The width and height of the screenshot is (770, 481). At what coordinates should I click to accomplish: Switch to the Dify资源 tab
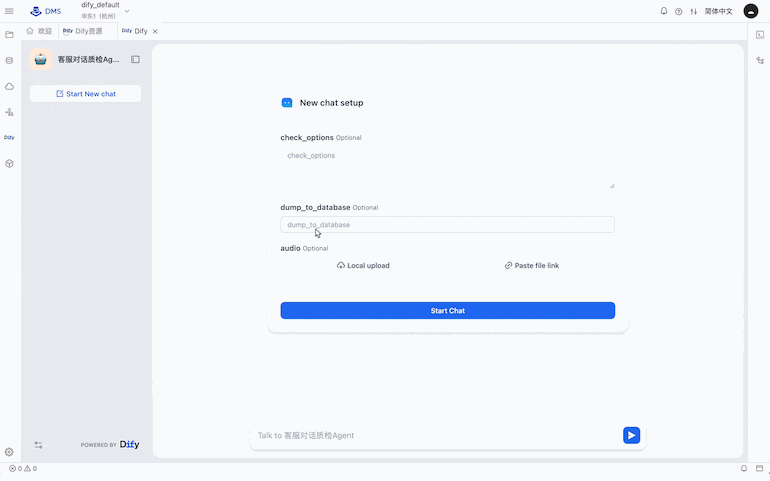tap(82, 31)
